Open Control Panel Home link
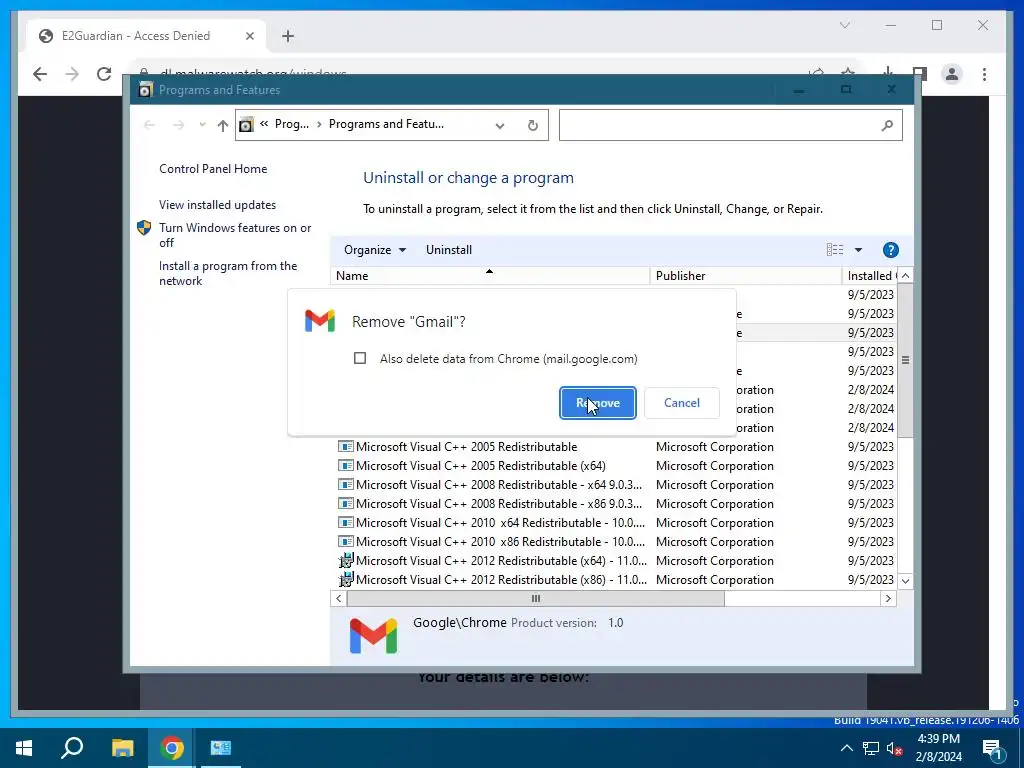The width and height of the screenshot is (1024, 768). (x=213, y=168)
